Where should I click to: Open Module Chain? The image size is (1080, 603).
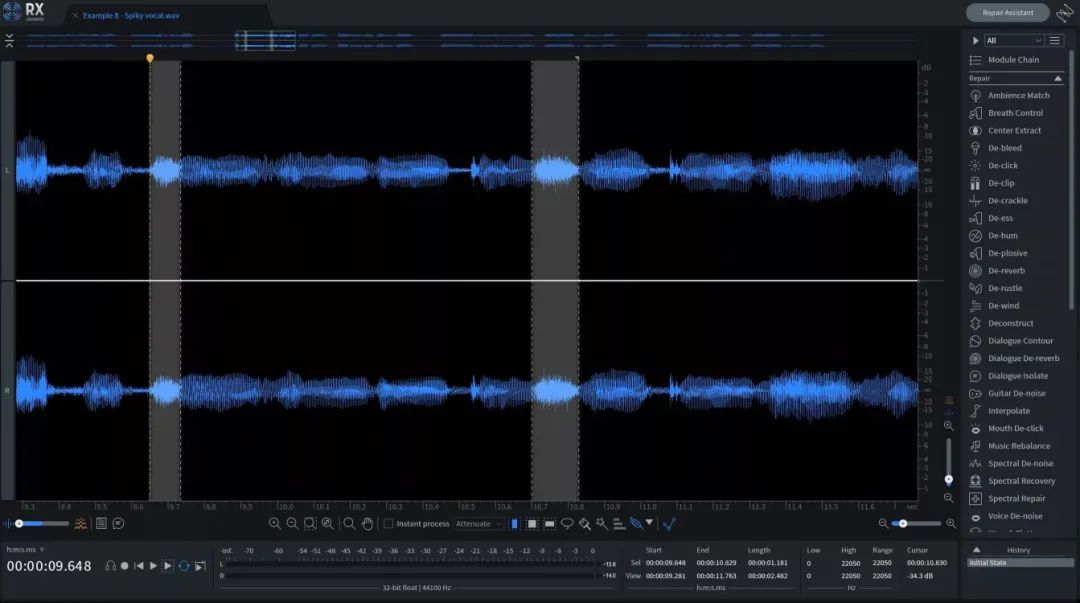point(1005,60)
